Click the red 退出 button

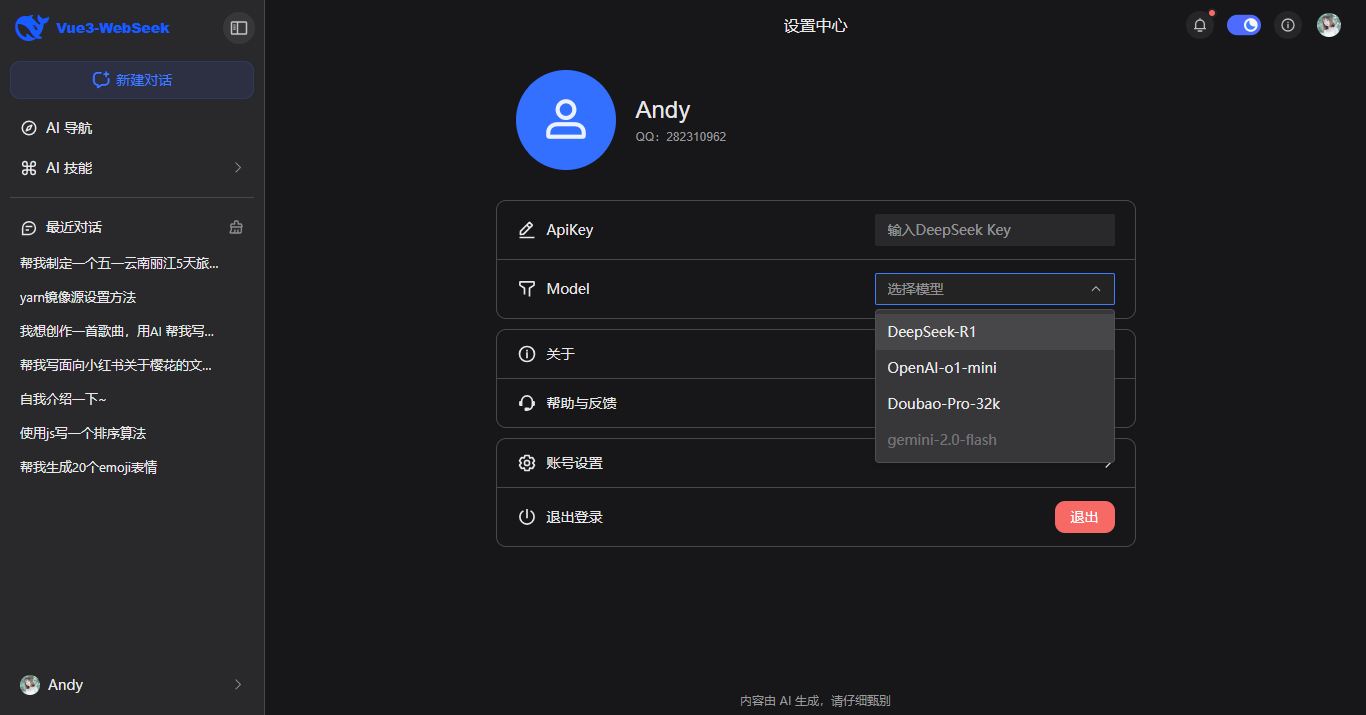click(x=1085, y=517)
